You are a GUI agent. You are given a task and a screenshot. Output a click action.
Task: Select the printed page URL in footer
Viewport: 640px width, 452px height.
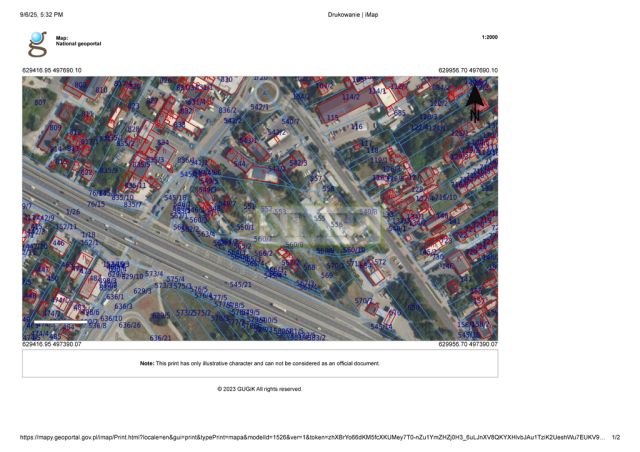[x=312, y=437]
